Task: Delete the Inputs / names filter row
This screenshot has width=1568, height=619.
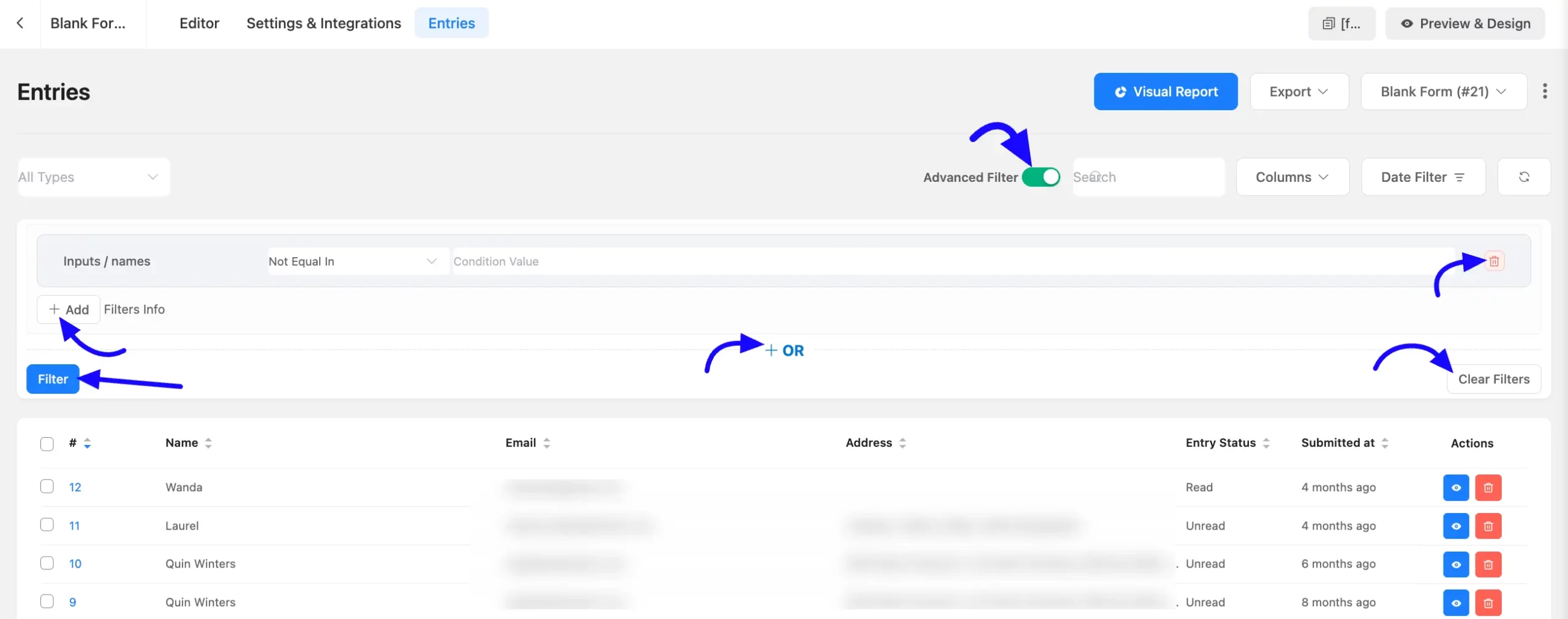Action: pyautogui.click(x=1494, y=261)
